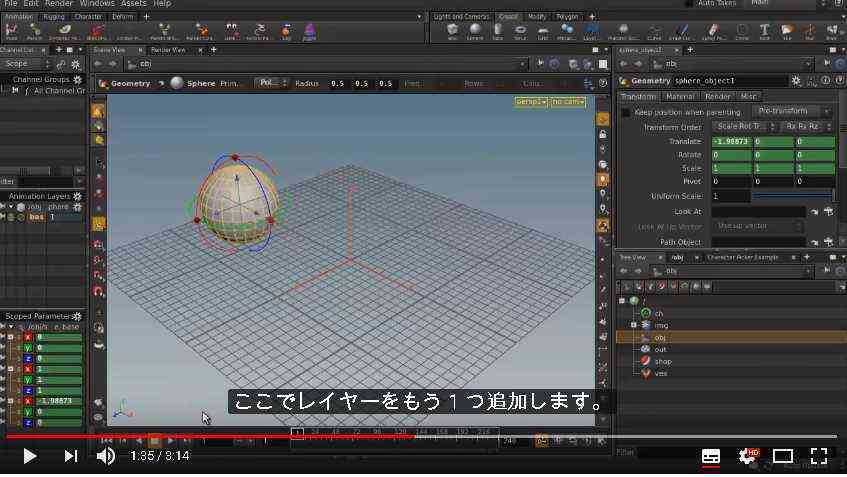This screenshot has width=847, height=477.
Task: Open the File menu
Action: pos(11,3)
